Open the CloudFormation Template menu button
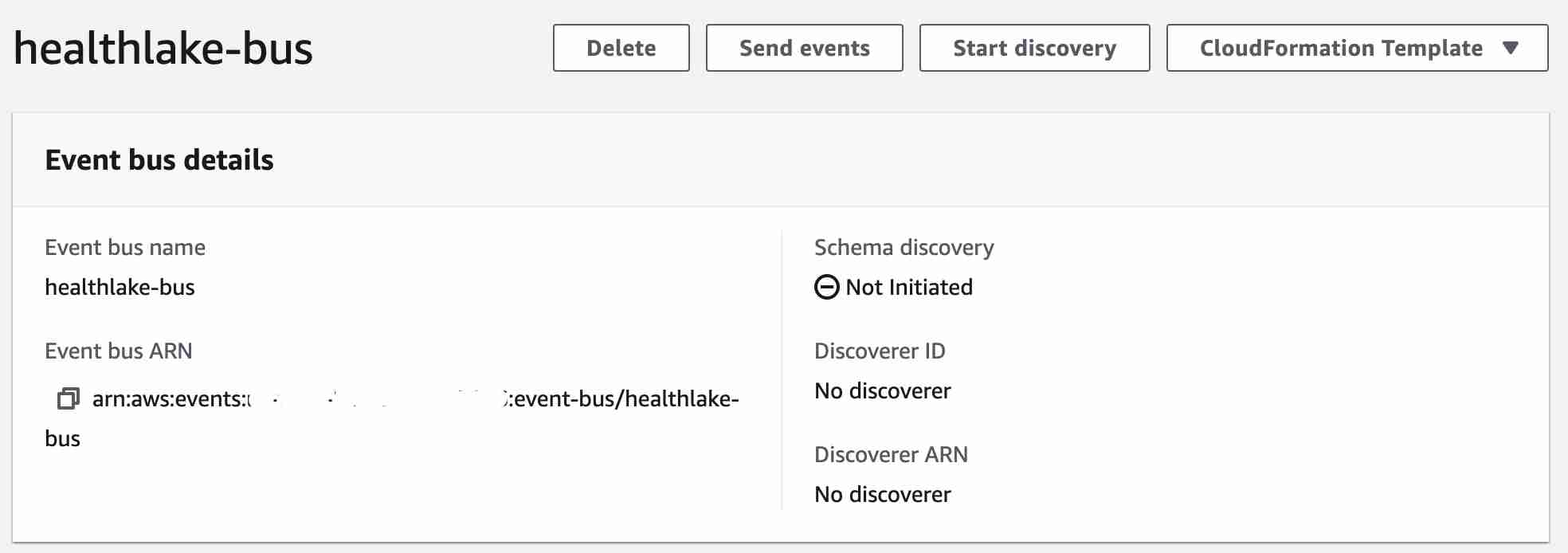 pyautogui.click(x=1341, y=48)
